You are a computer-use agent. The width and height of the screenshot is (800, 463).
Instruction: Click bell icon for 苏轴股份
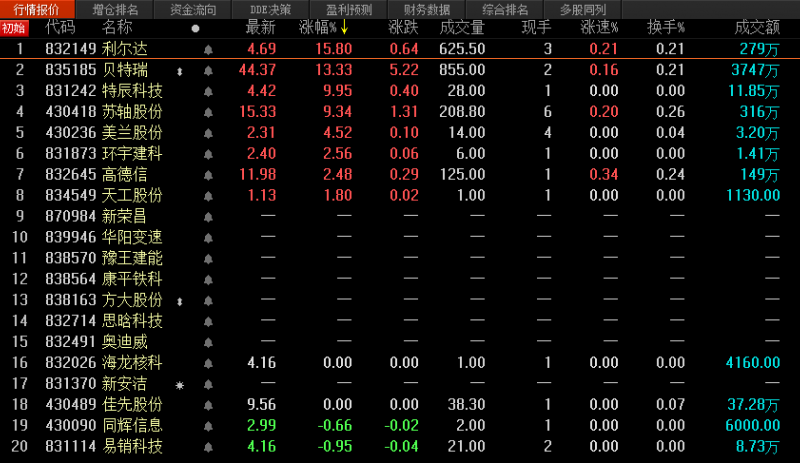(208, 113)
